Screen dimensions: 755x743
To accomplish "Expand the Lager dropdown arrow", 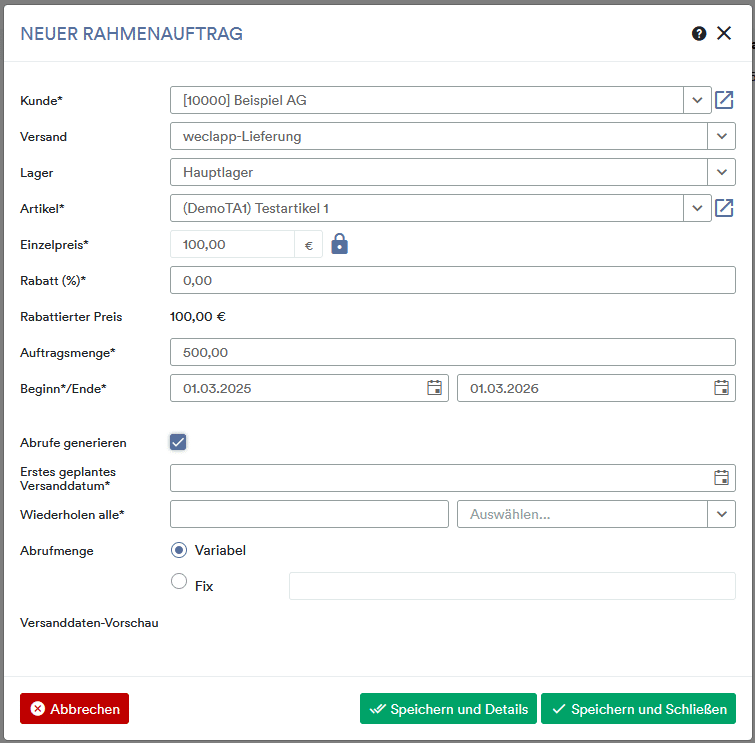I will (x=721, y=172).
